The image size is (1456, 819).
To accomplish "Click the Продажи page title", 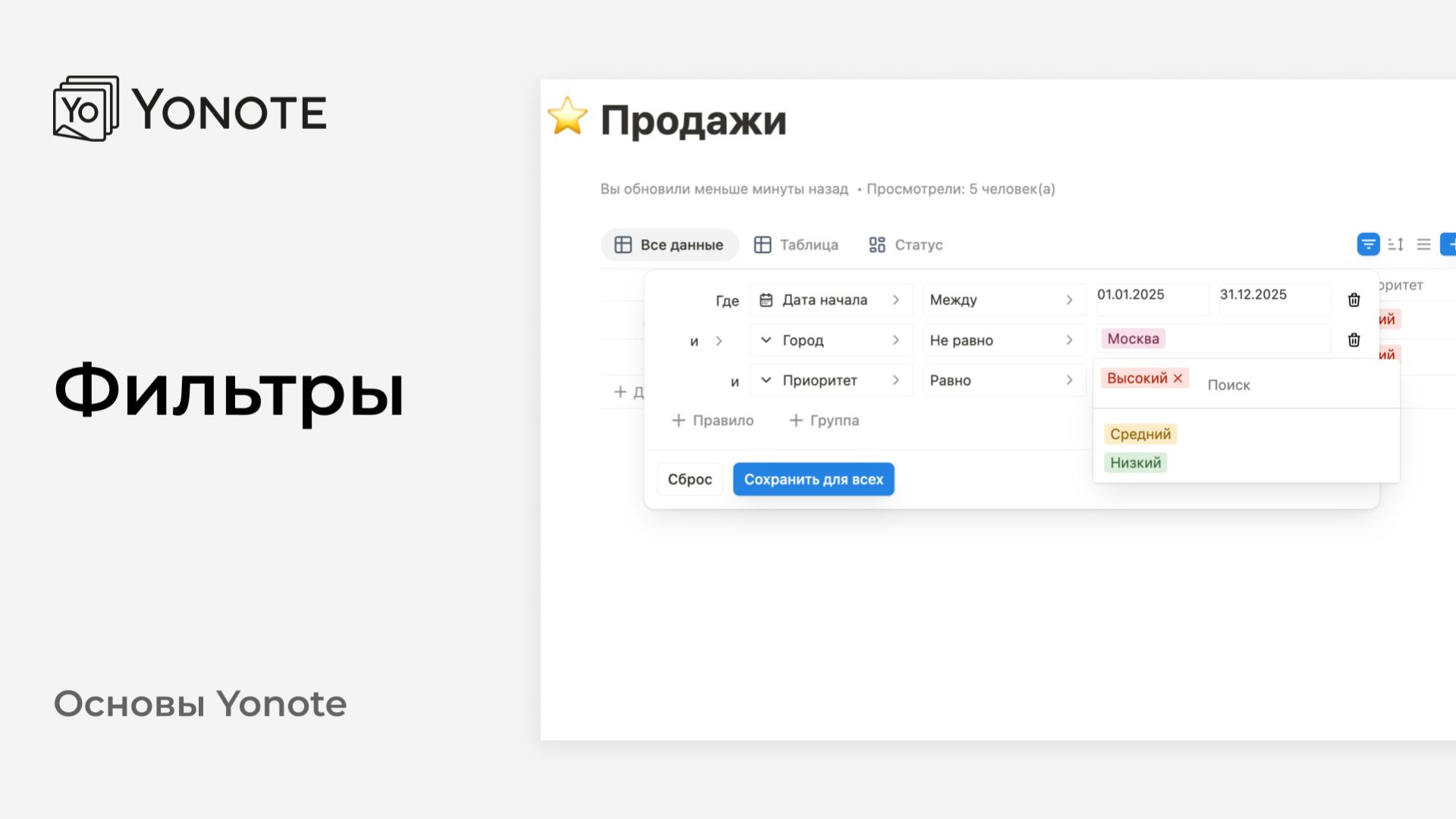I will tap(693, 120).
